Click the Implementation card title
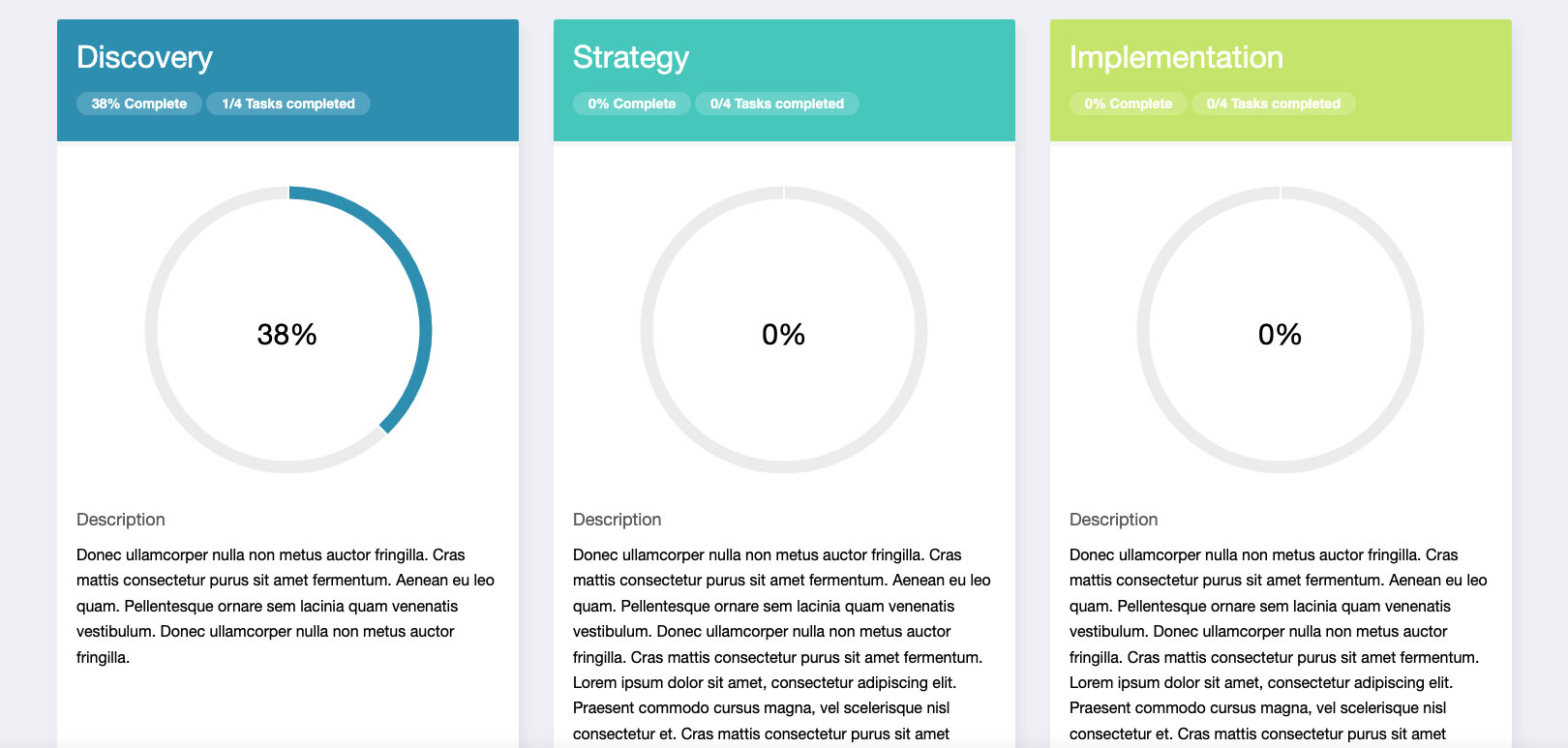Image resolution: width=1568 pixels, height=748 pixels. coord(1176,57)
